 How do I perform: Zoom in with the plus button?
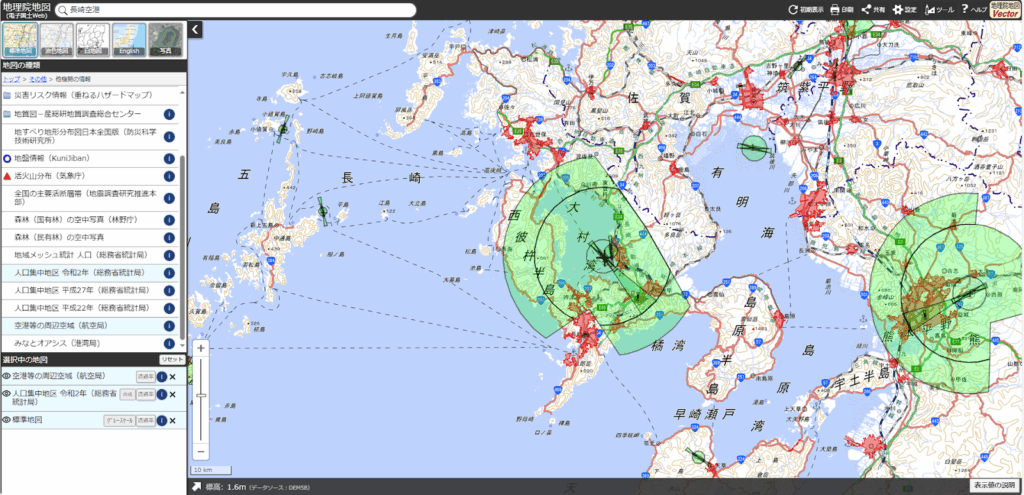(201, 349)
